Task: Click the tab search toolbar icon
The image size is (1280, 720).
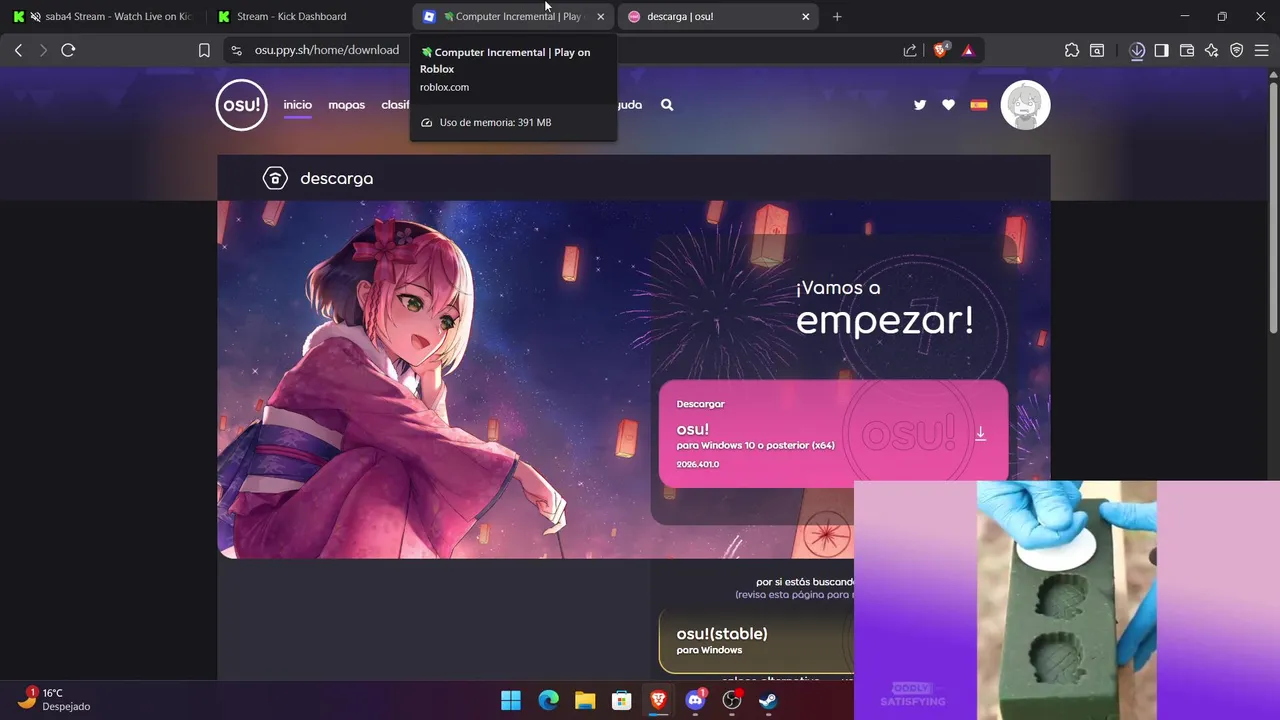Action: pos(1097,50)
